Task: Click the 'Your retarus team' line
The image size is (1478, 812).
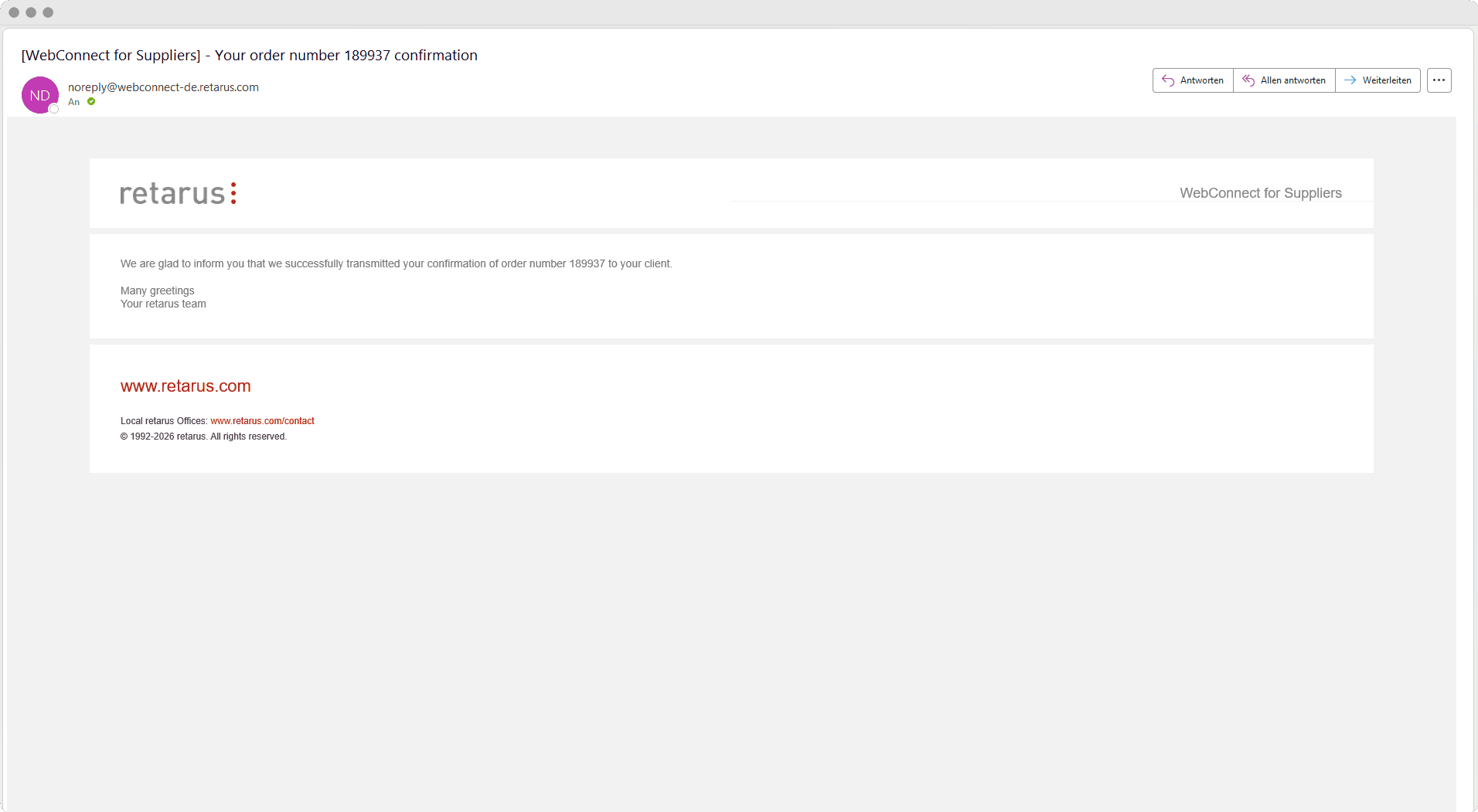Action: pos(163,304)
